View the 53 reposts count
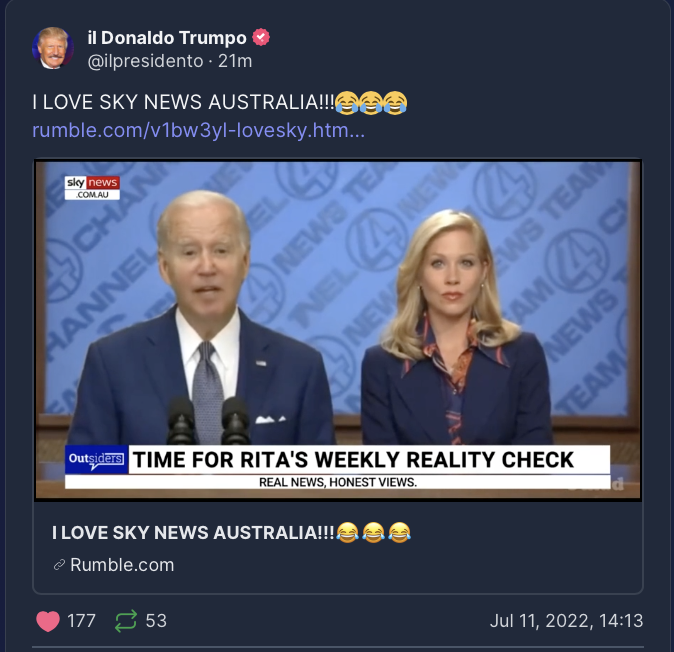This screenshot has height=652, width=674. tap(156, 621)
